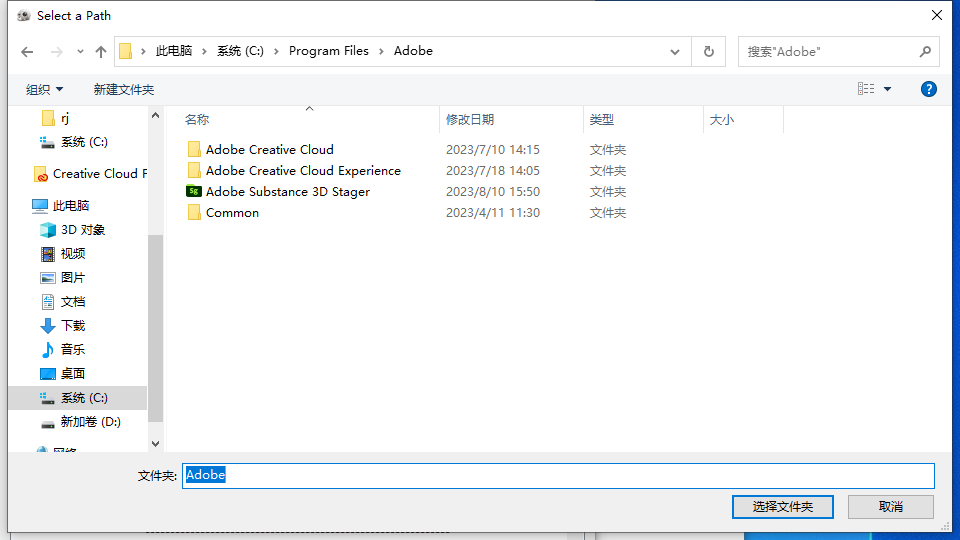Click Adobe in the breadcrumb path
Image resolution: width=960 pixels, height=540 pixels.
pyautogui.click(x=413, y=51)
